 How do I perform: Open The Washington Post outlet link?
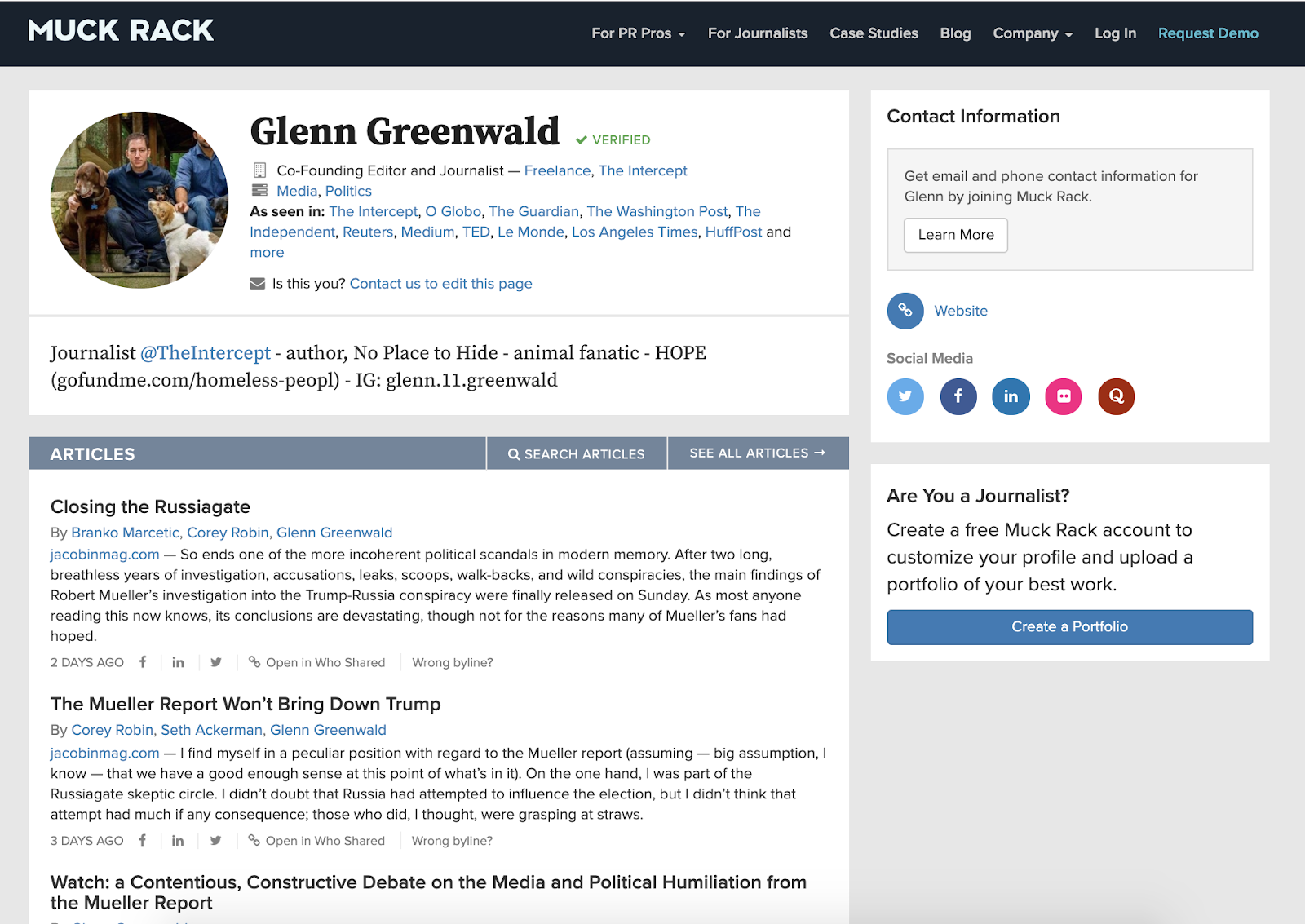pos(657,211)
